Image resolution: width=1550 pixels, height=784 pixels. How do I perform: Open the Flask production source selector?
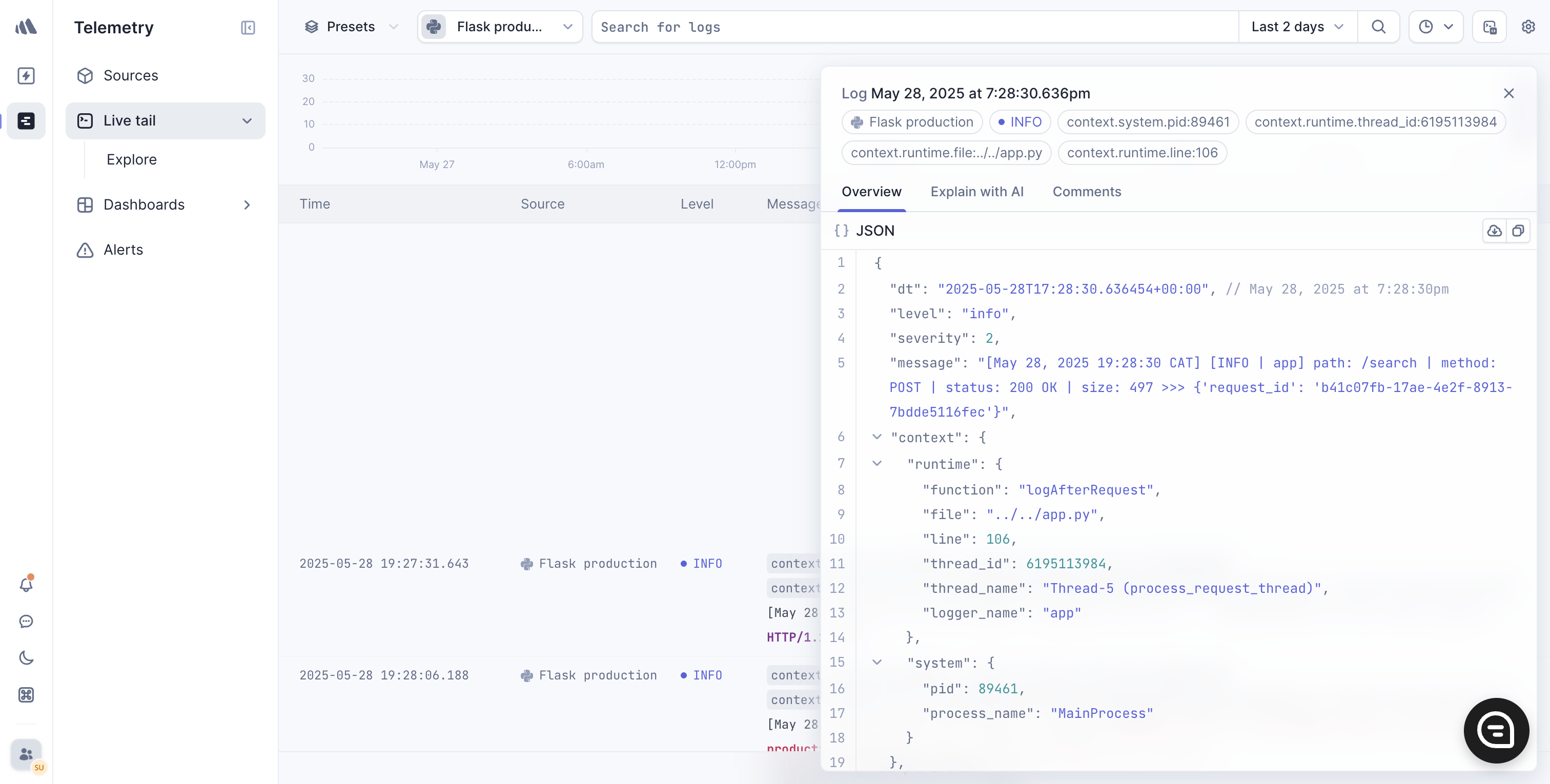point(500,27)
